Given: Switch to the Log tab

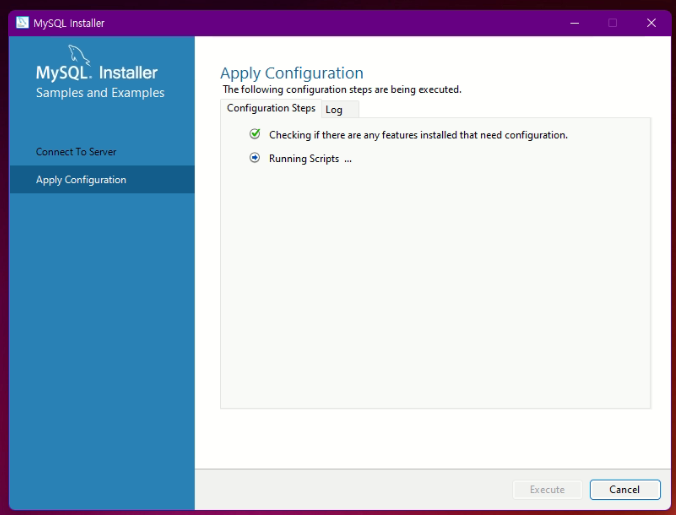Looking at the screenshot, I should pyautogui.click(x=339, y=109).
